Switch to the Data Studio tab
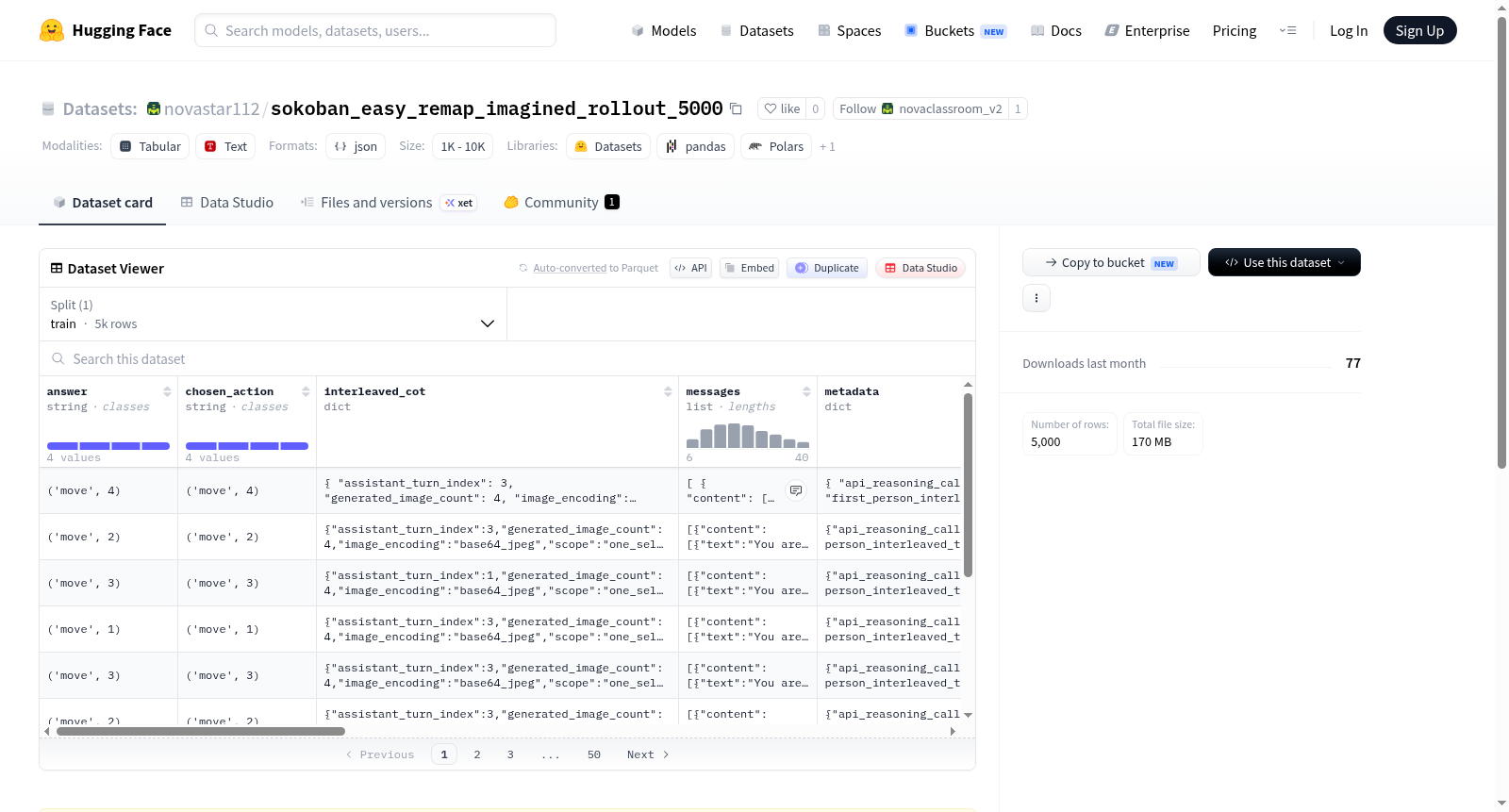This screenshot has height=812, width=1509. pyautogui.click(x=227, y=203)
